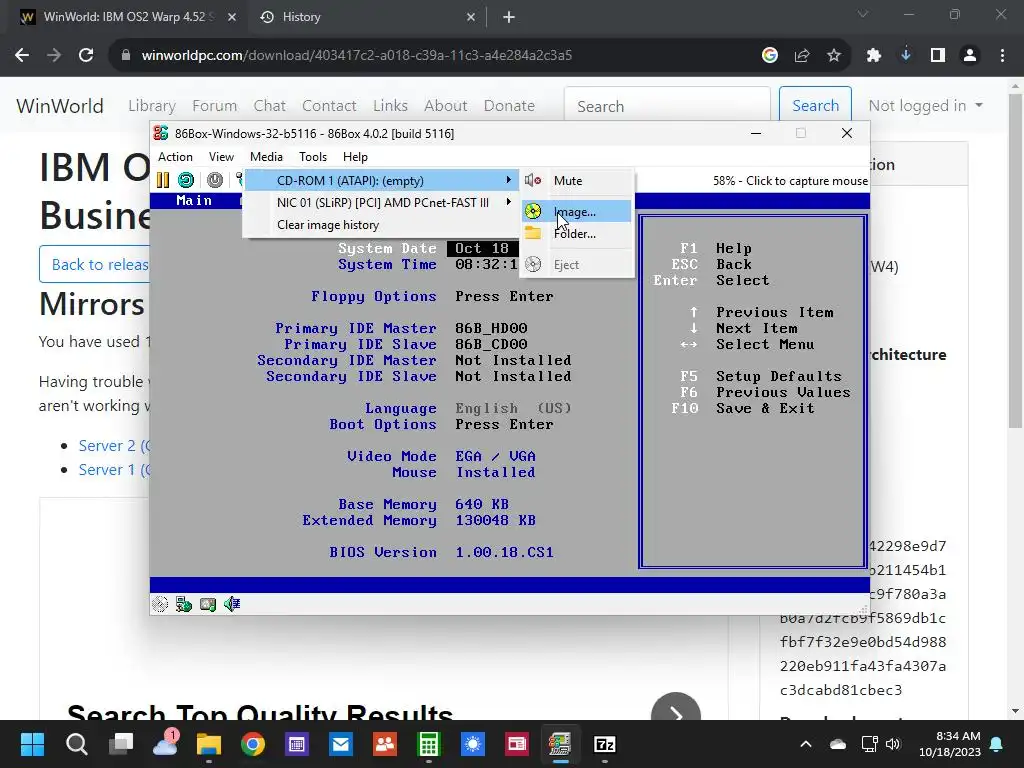Select Mute in the CD-ROM submenu
This screenshot has width=1024, height=768.
(577, 181)
